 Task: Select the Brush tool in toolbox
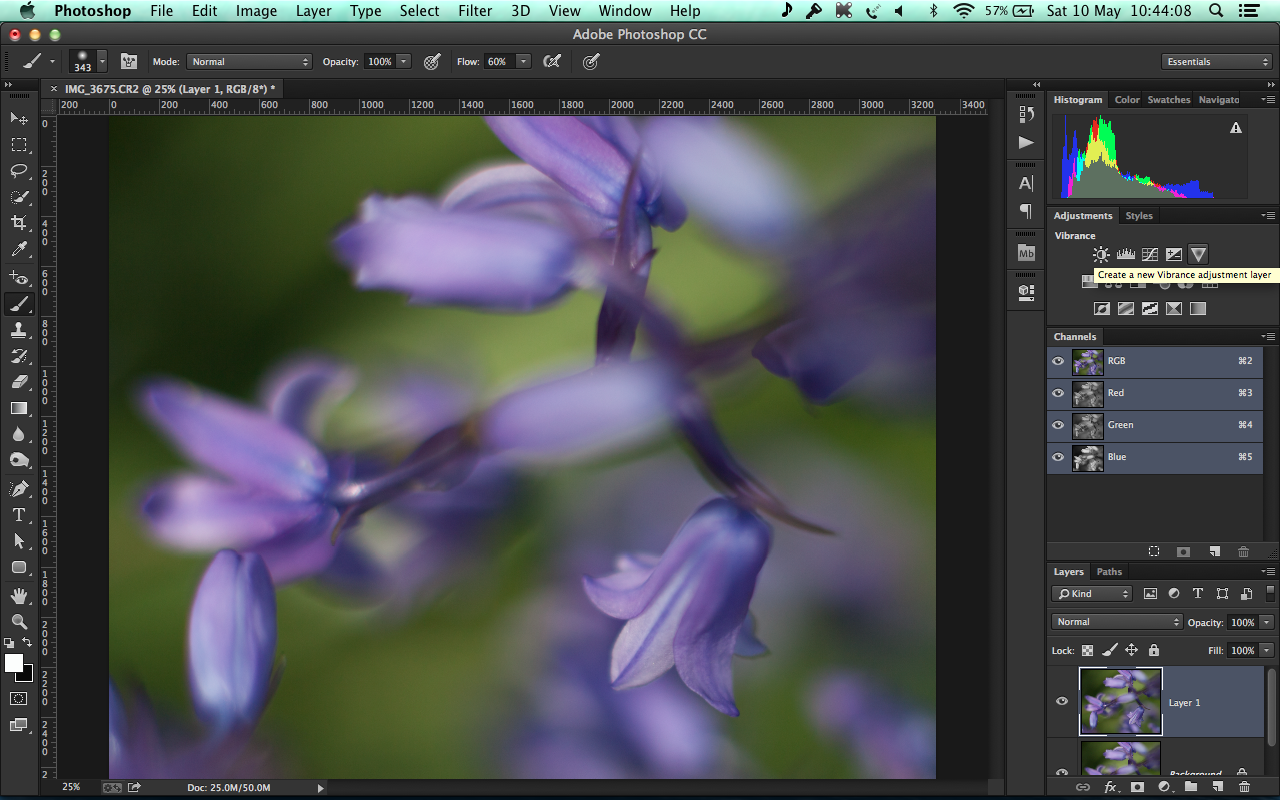(x=19, y=304)
